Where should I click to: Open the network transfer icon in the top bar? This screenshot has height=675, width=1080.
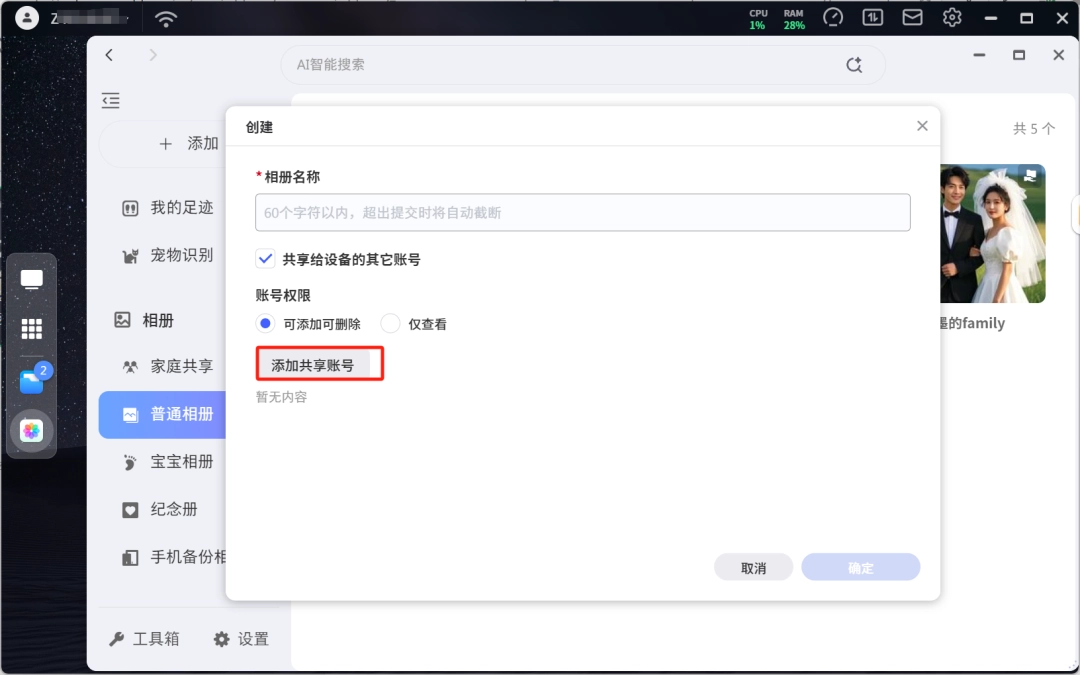tap(873, 18)
